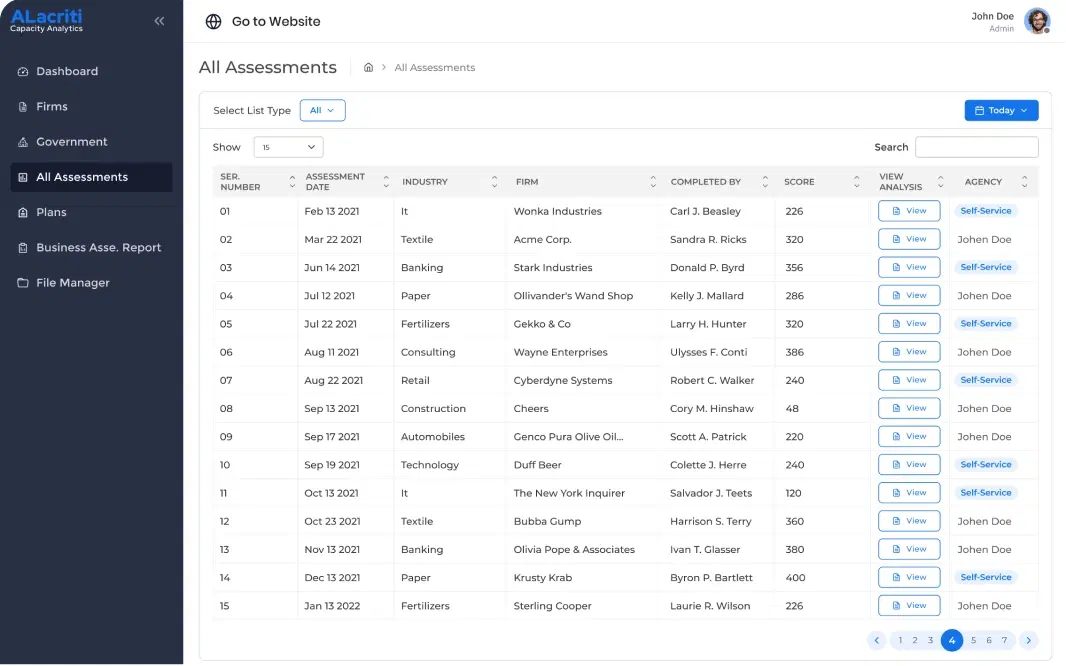This screenshot has width=1066, height=666.
Task: Collapse the sidebar with double chevron icon
Action: tap(159, 21)
